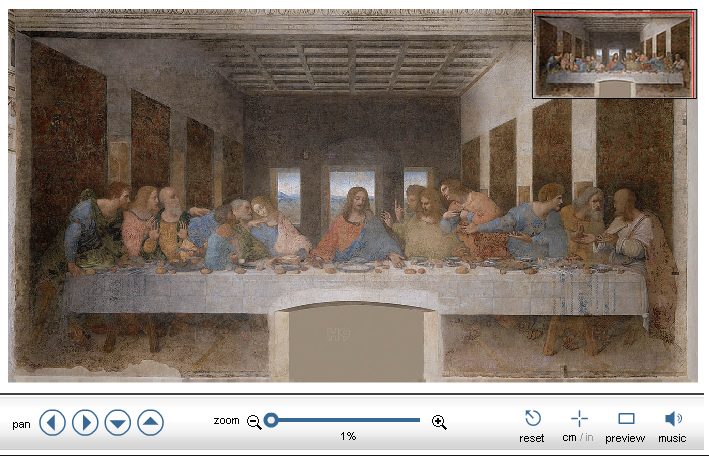709x456 pixels.
Task: Click the 'reset' text label
Action: [x=532, y=438]
